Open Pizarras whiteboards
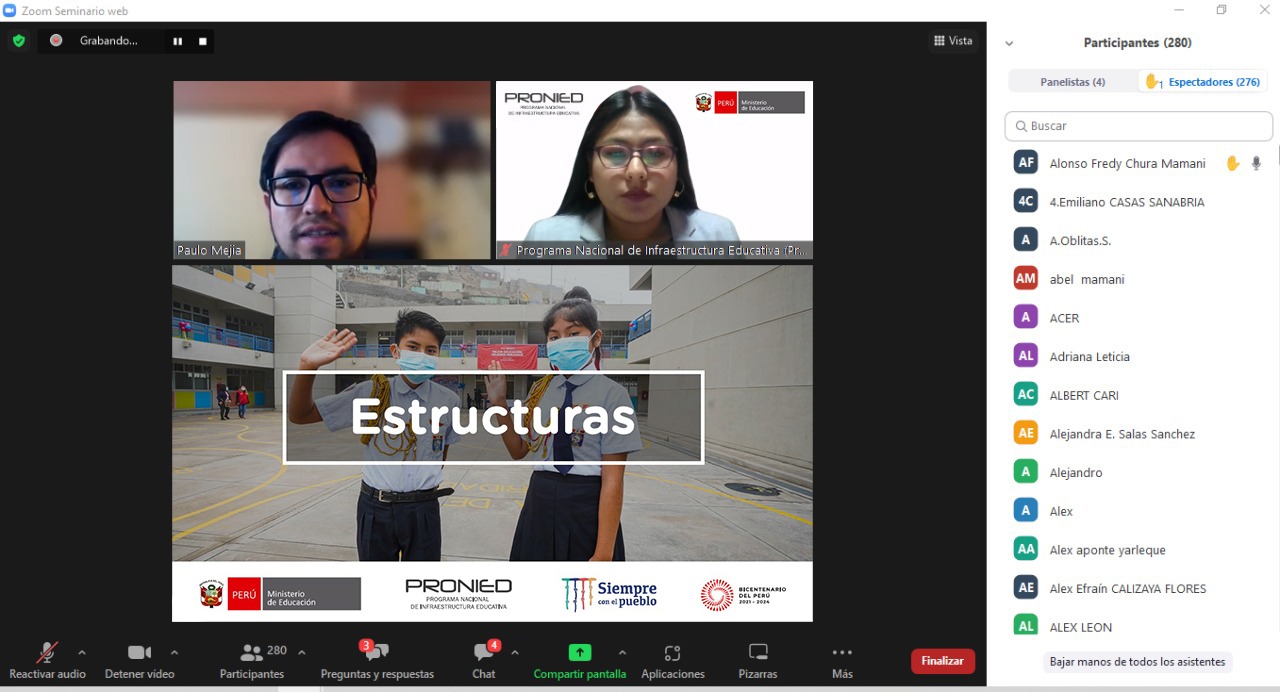Viewport: 1280px width, 692px height. click(x=758, y=661)
